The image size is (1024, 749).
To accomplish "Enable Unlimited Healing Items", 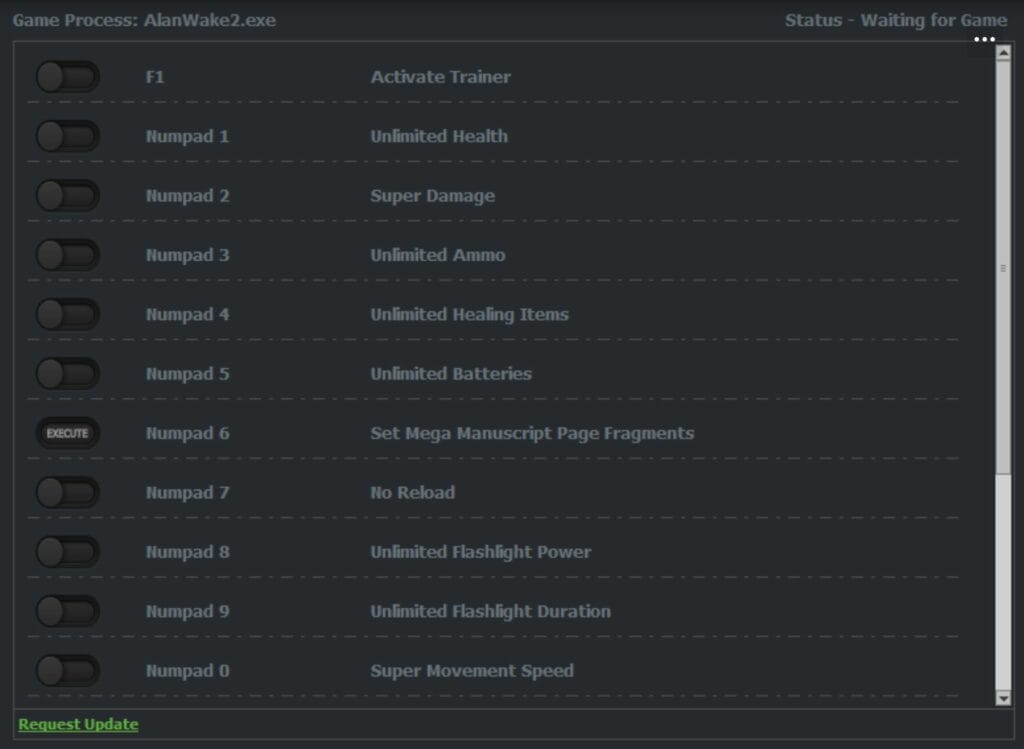I will [67, 314].
